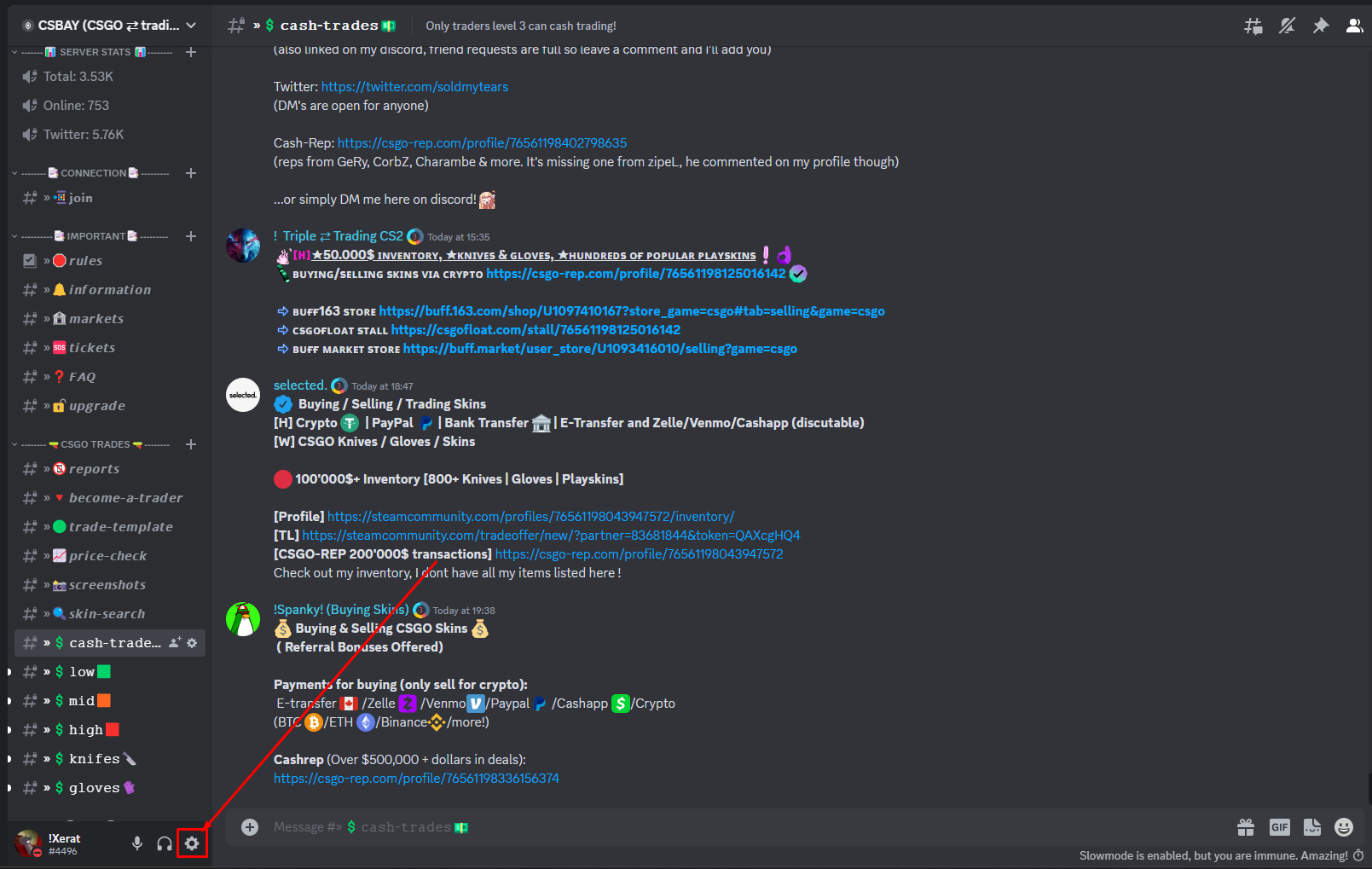Open the mid trades channel
The height and width of the screenshot is (869, 1372).
click(110, 701)
